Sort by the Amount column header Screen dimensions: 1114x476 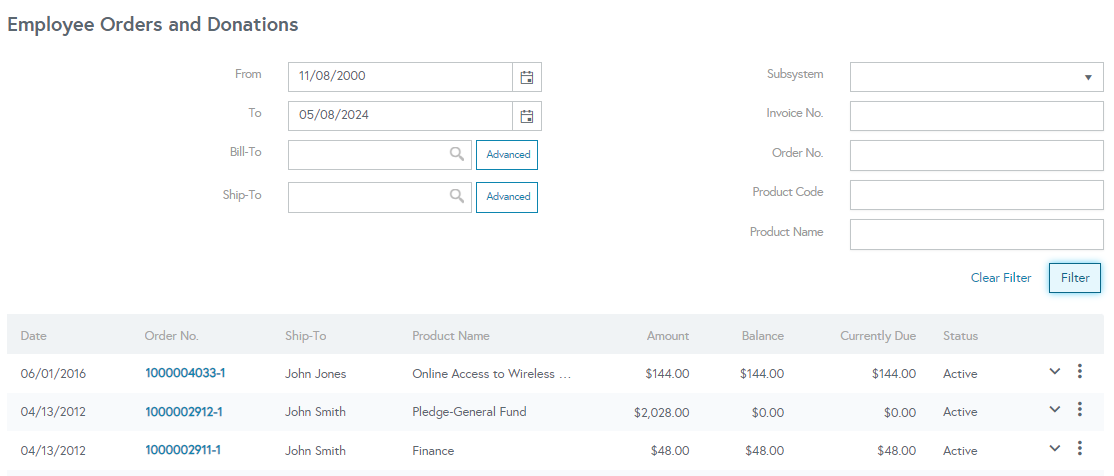(668, 336)
